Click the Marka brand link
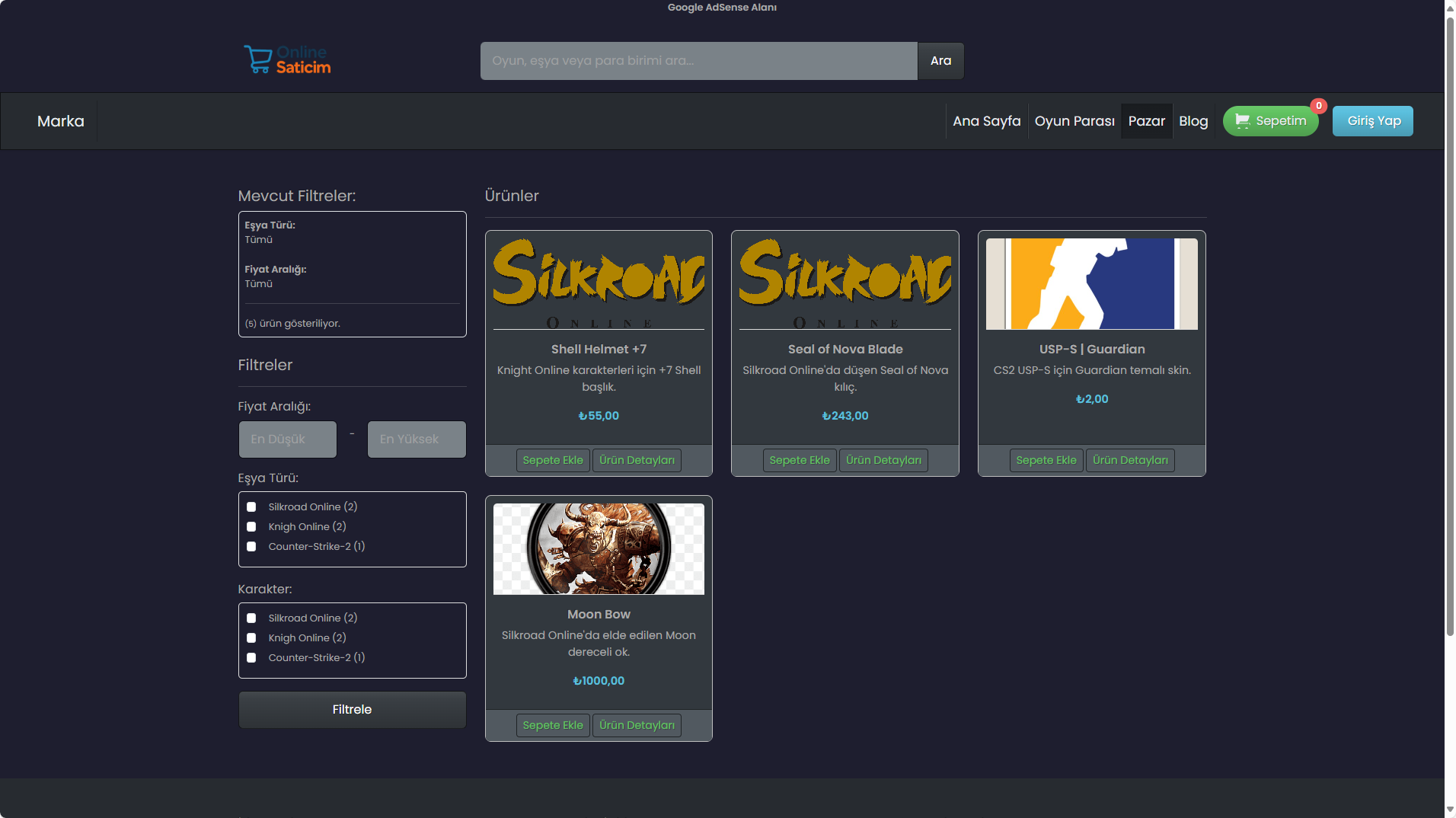The height and width of the screenshot is (818, 1456). [61, 121]
